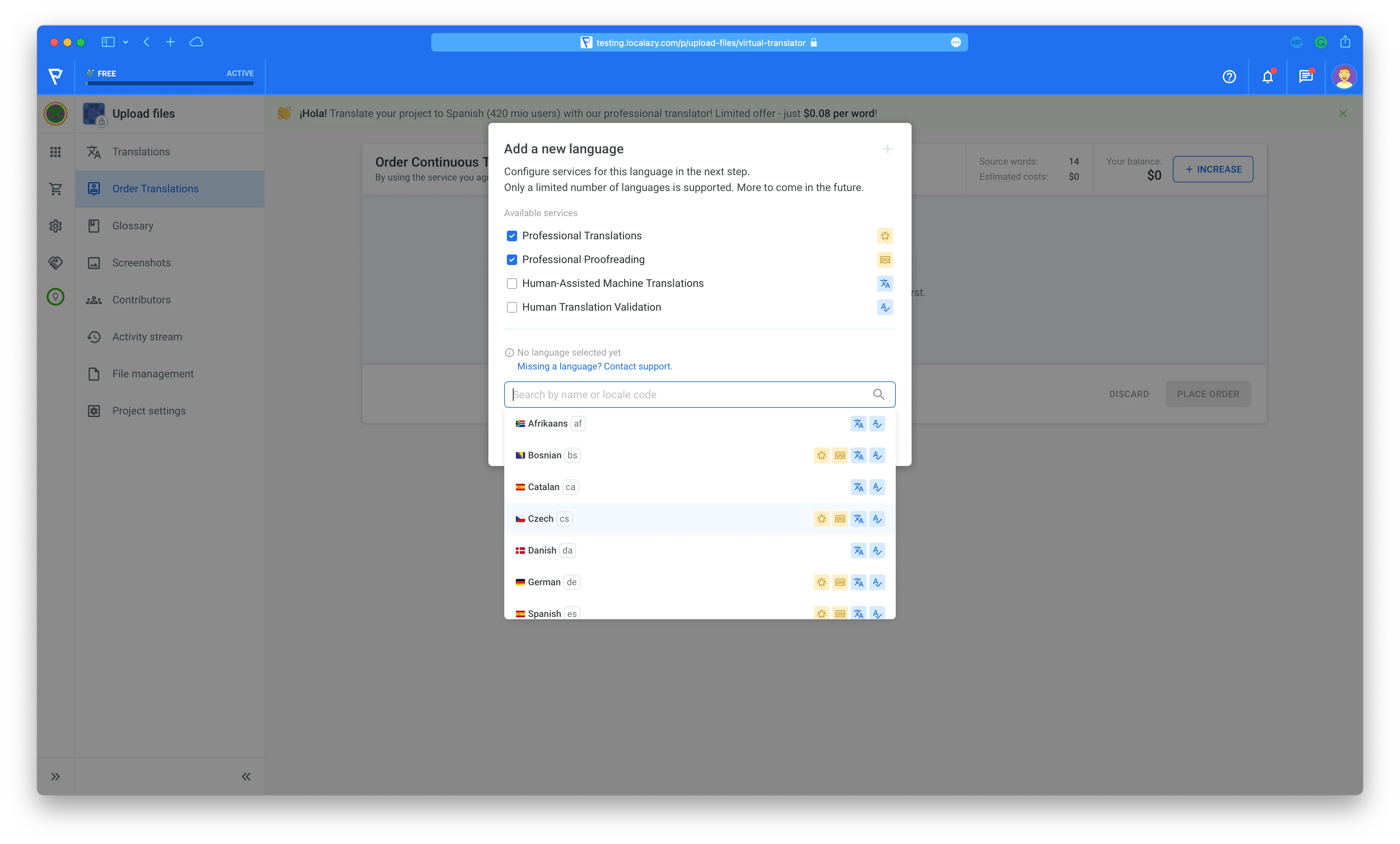
Task: Click the user avatar in the top bar
Action: [1344, 77]
